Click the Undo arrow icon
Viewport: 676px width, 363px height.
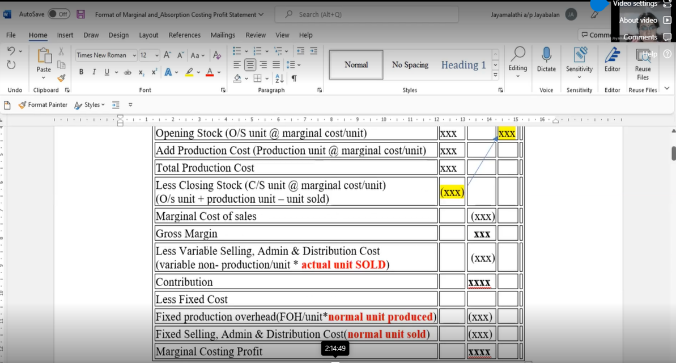pyautogui.click(x=11, y=51)
